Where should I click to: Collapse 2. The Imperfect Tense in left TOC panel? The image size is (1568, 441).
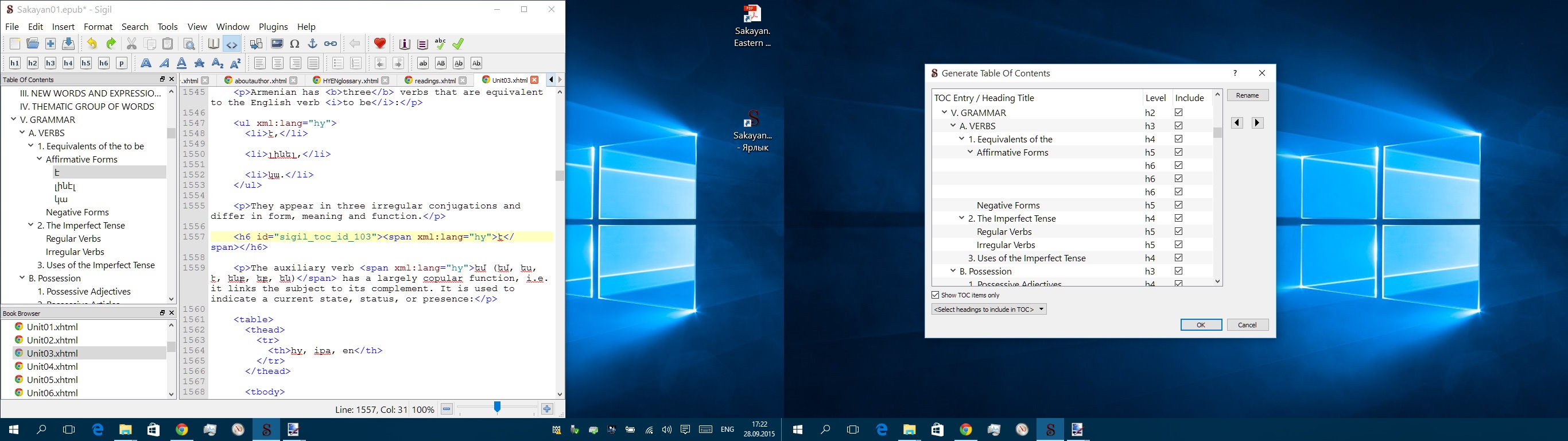click(30, 225)
